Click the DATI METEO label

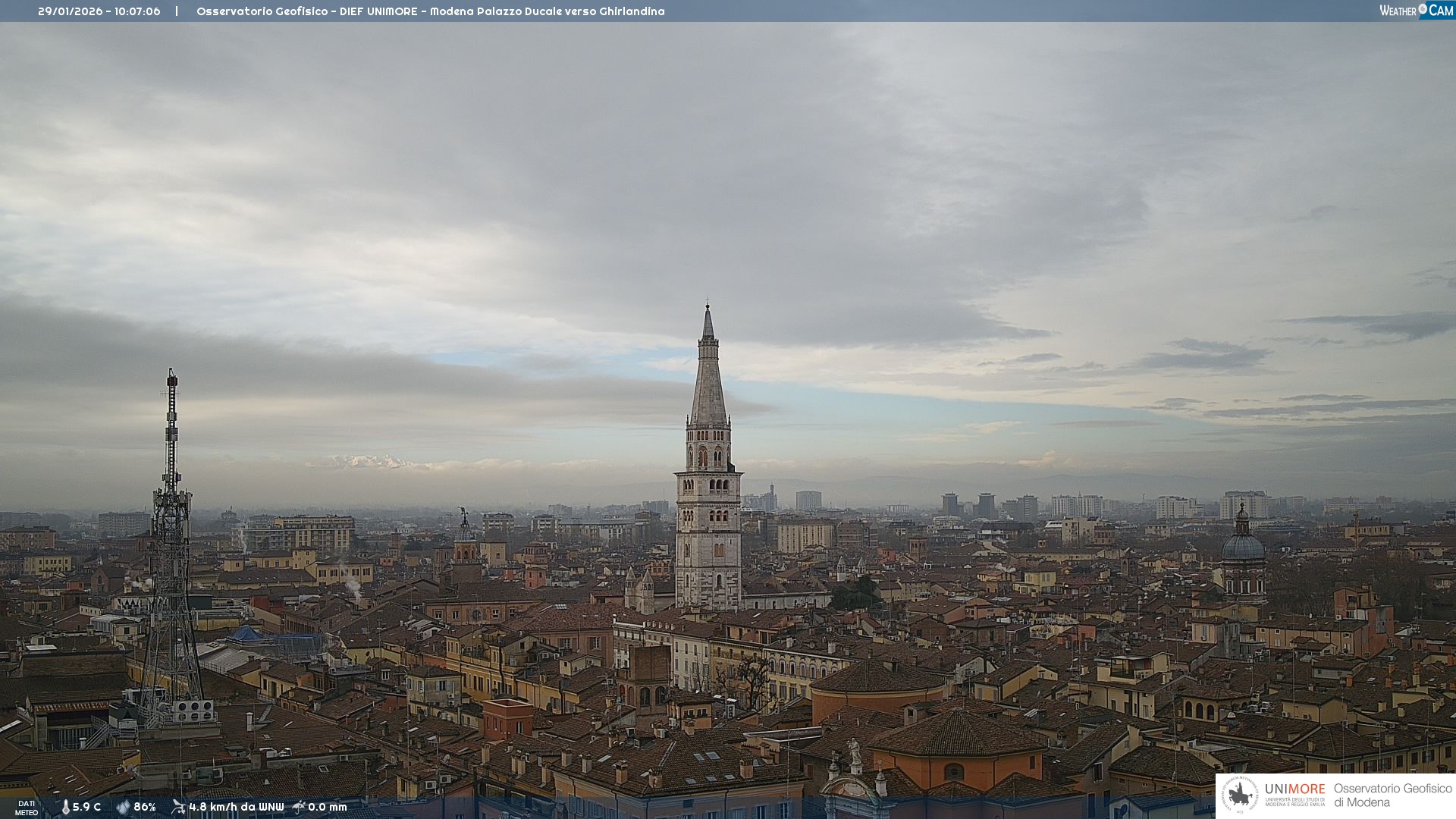coord(27,808)
